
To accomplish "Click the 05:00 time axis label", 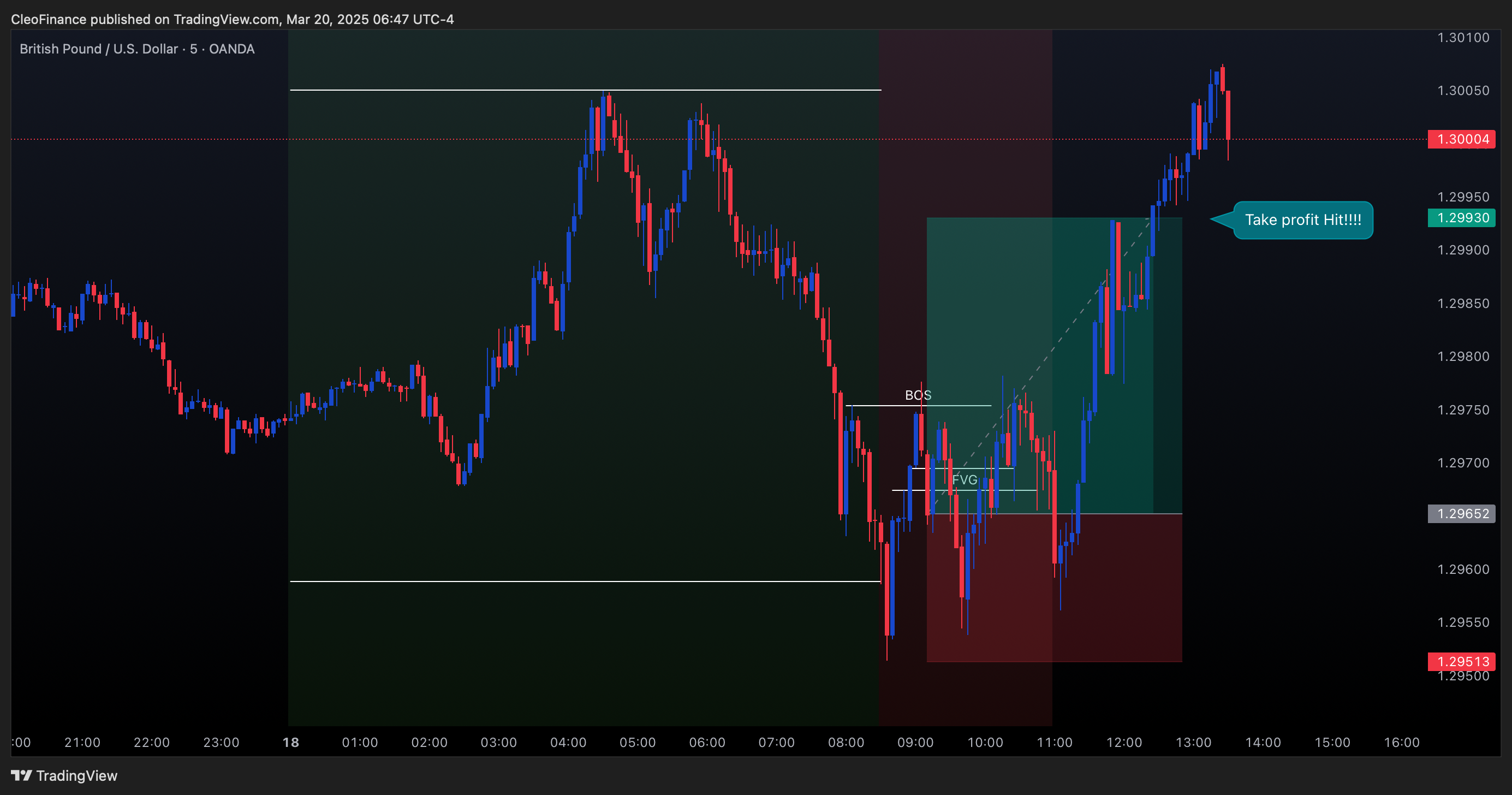I will pyautogui.click(x=638, y=742).
